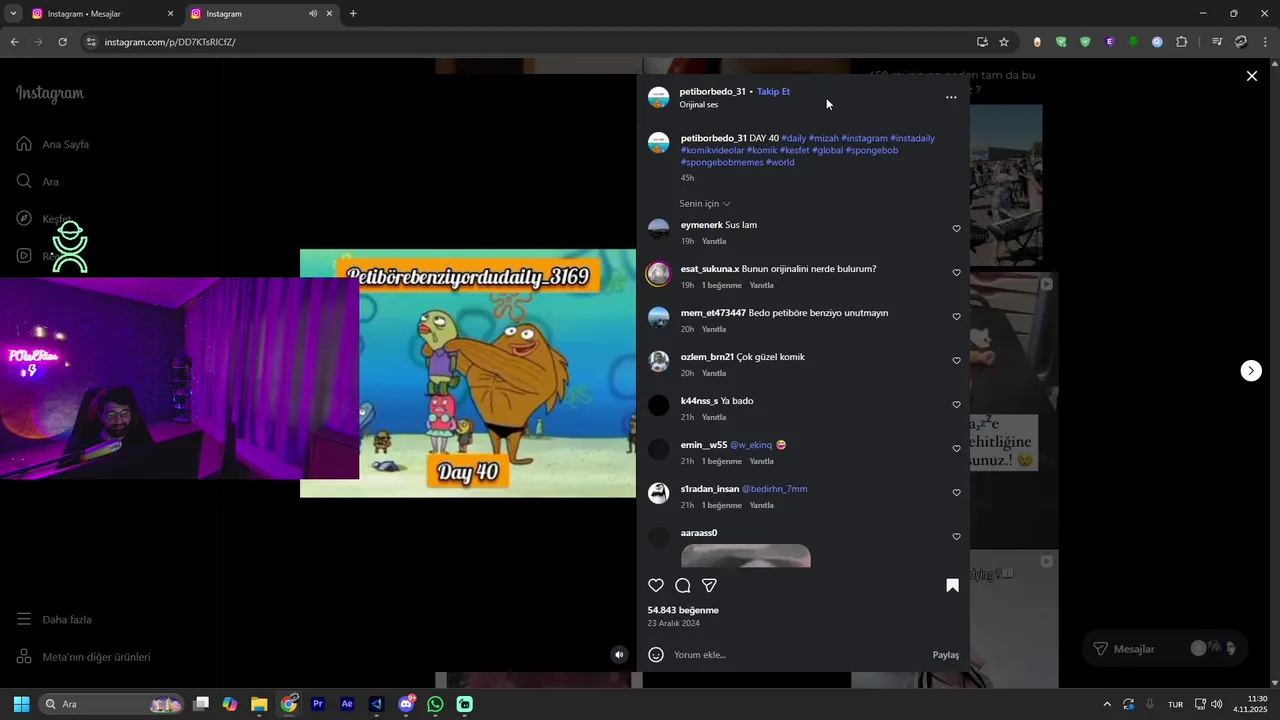The width and height of the screenshot is (1280, 720).
Task: Like the post with the heart icon
Action: coord(656,586)
